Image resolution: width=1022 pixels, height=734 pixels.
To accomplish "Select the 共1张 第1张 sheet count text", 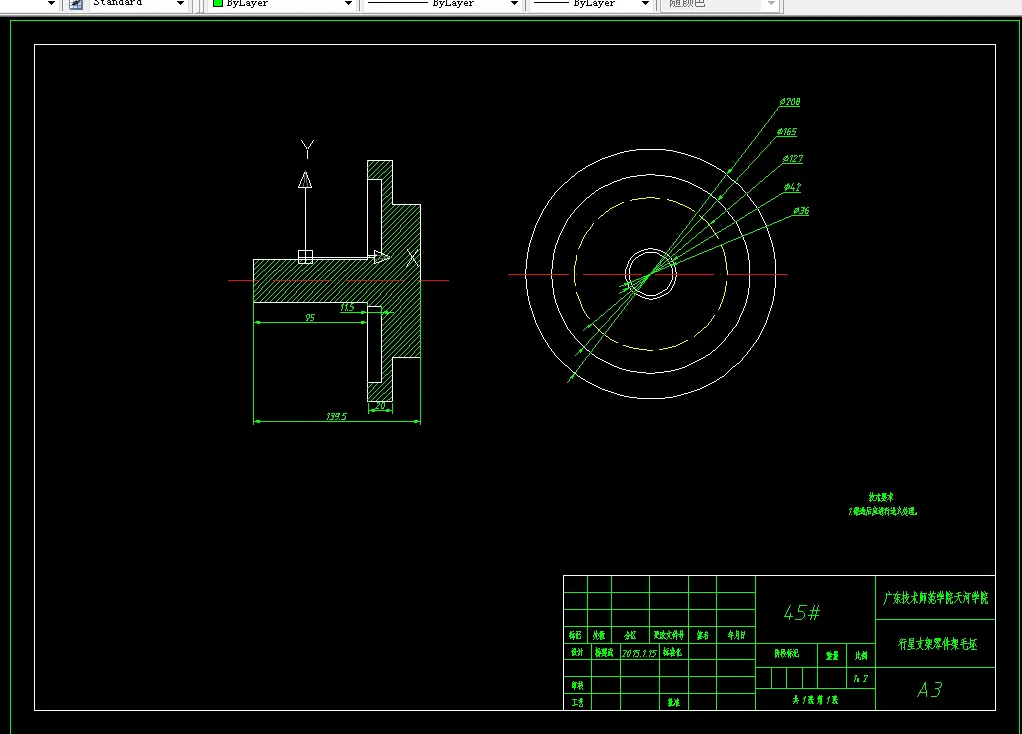I will 815,700.
